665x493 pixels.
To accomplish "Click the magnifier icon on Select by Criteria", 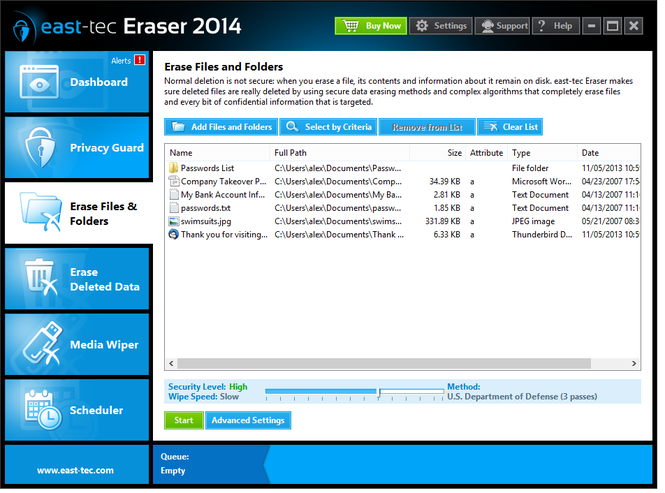I will pyautogui.click(x=292, y=126).
